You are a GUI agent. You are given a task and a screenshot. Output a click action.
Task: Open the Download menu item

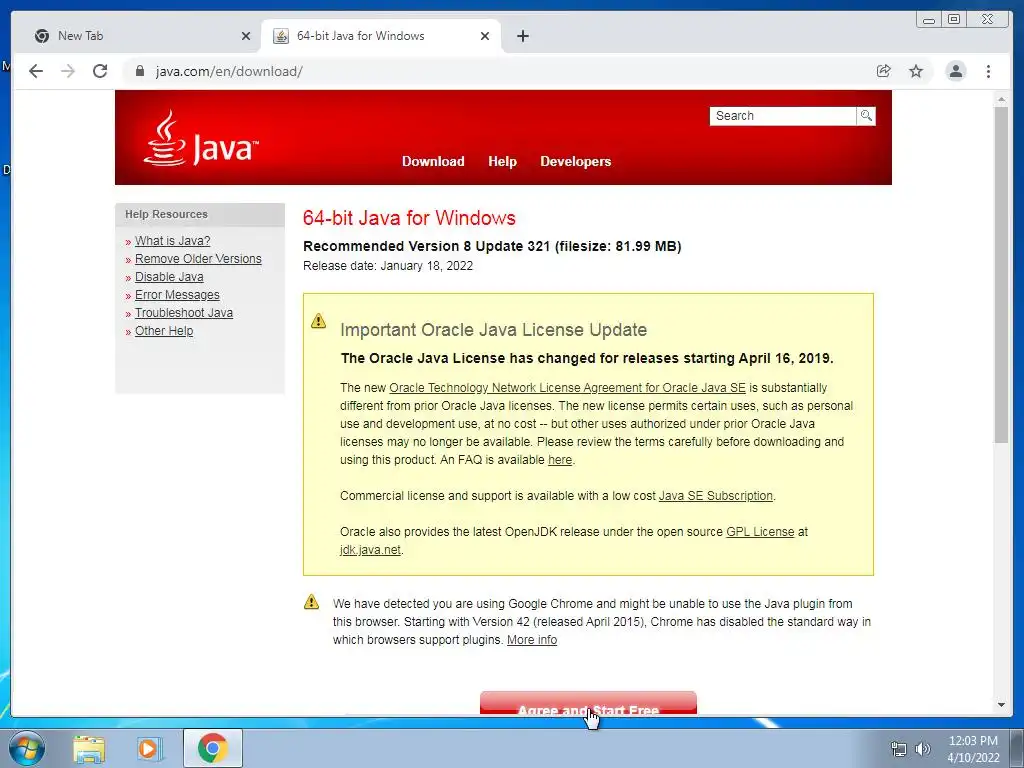tap(433, 161)
